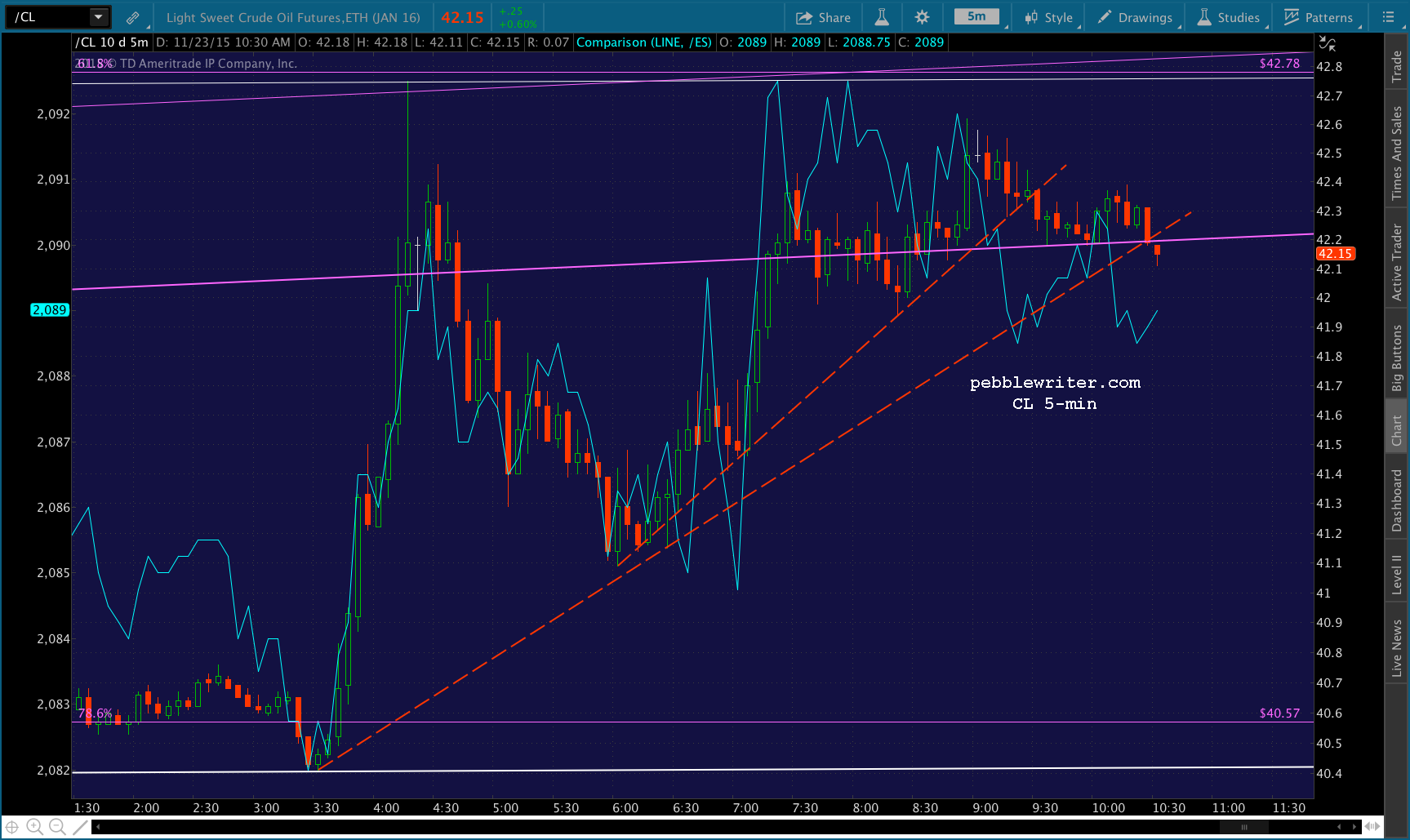Viewport: 1410px width, 840px height.
Task: Click the horizontal time scrollbar handle
Action: click(1244, 827)
